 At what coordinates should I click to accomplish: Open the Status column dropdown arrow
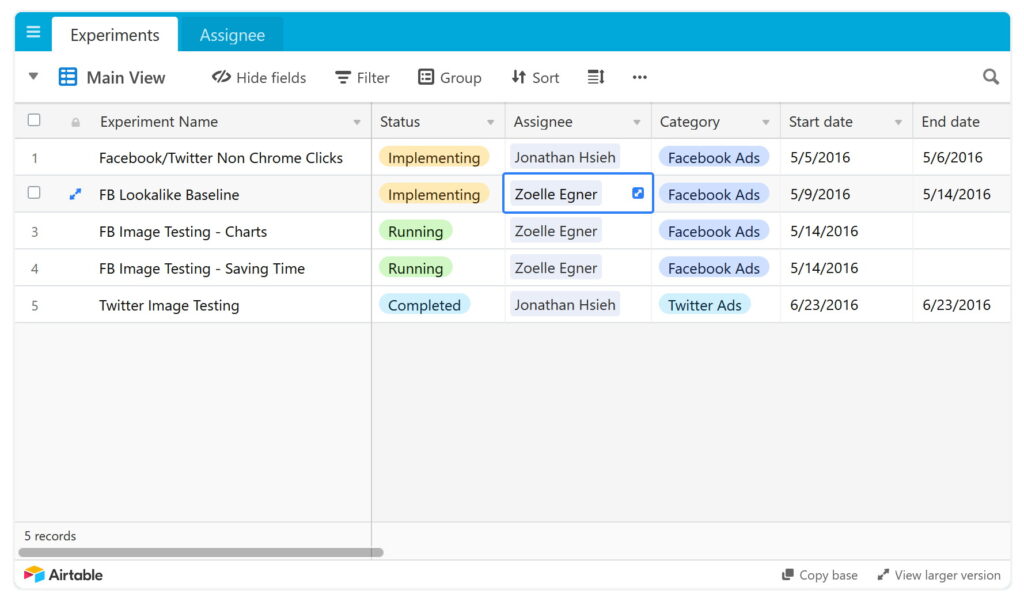(490, 122)
